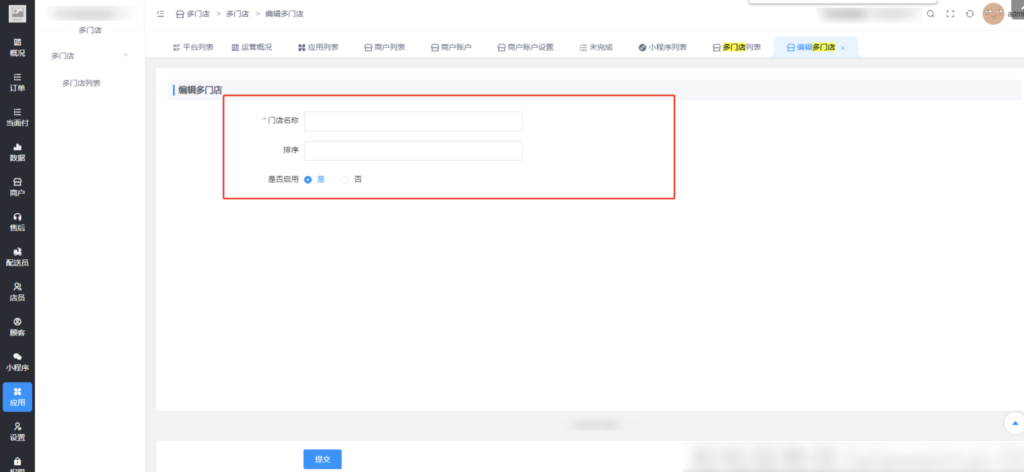Open the 应用 apps sidebar item
Viewport: 1024px width, 472px height.
tap(17, 397)
